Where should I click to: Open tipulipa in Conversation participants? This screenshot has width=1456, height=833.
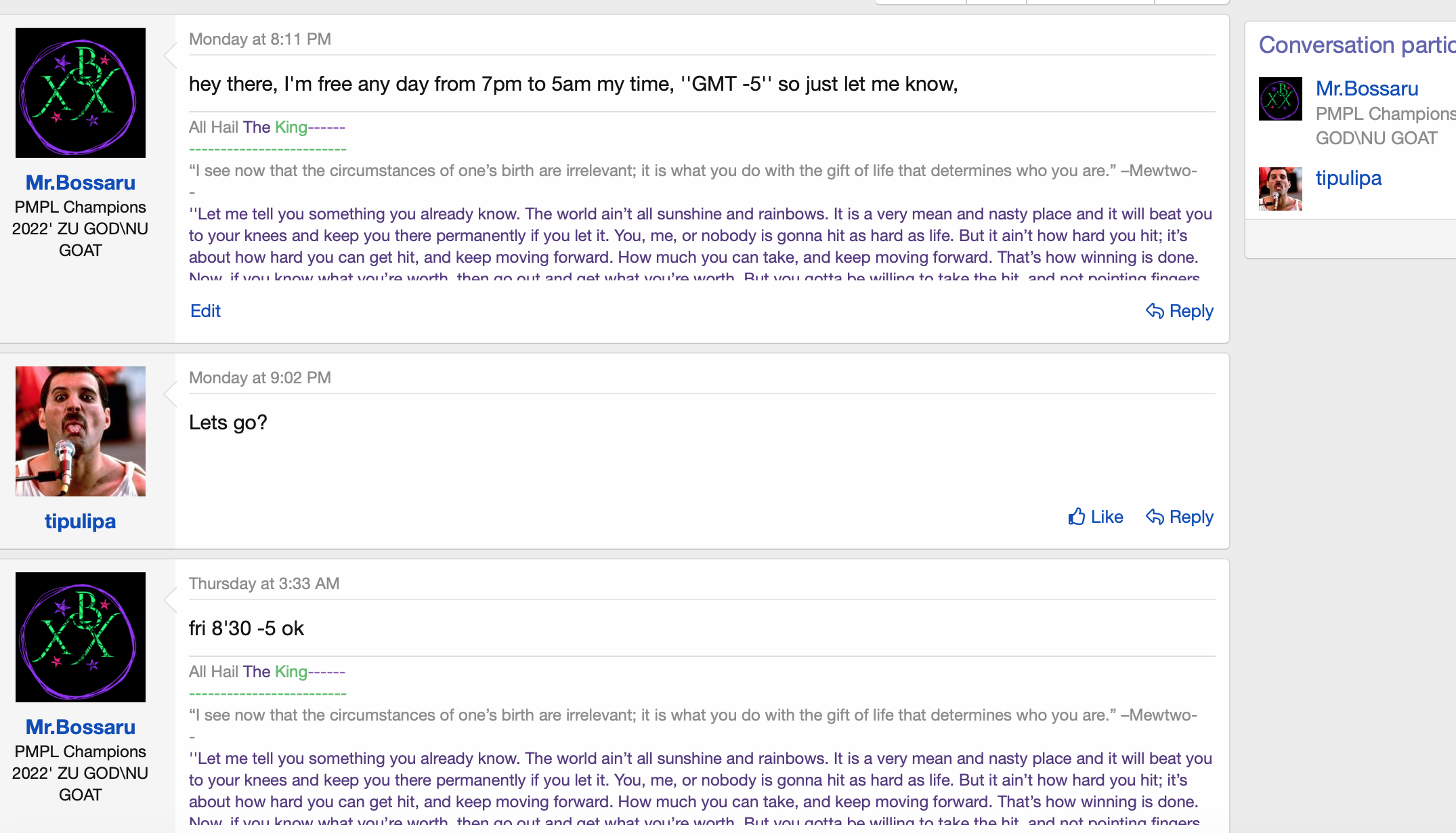(x=1348, y=177)
